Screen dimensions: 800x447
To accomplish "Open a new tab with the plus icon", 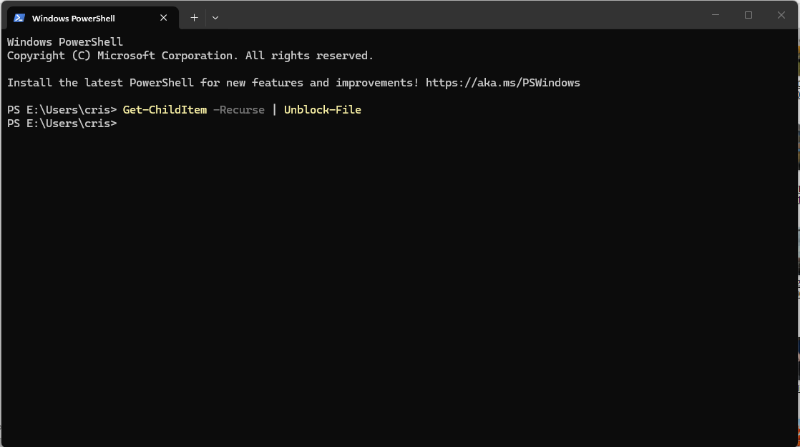I will coord(194,18).
